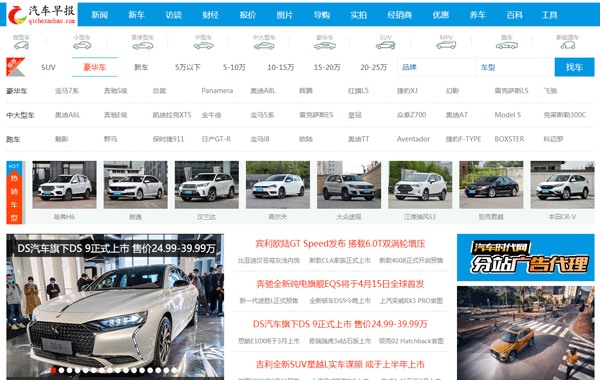Select the 小型车 car category icon
Screen dimensions: 600x380
[82, 42]
